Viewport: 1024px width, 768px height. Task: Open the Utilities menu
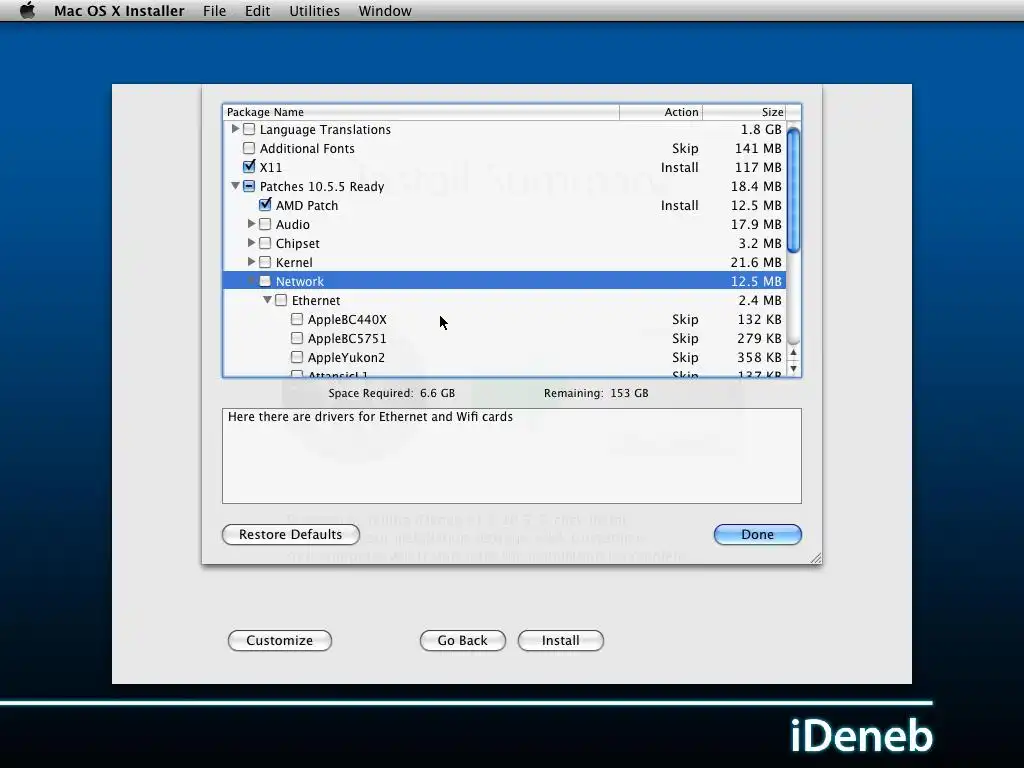click(314, 11)
